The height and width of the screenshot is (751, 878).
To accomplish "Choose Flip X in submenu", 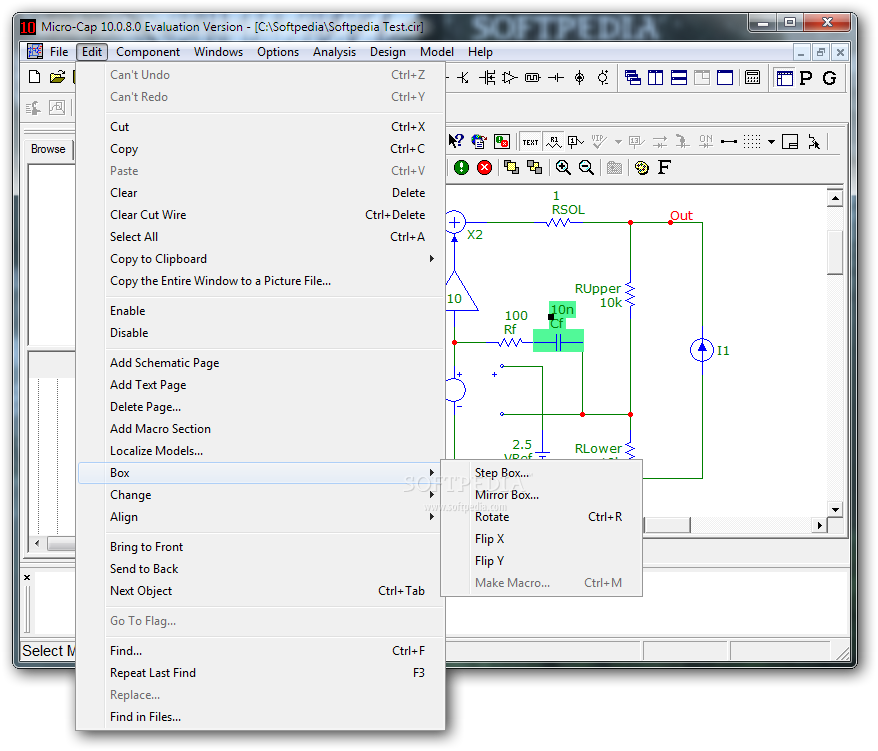I will [x=541, y=539].
